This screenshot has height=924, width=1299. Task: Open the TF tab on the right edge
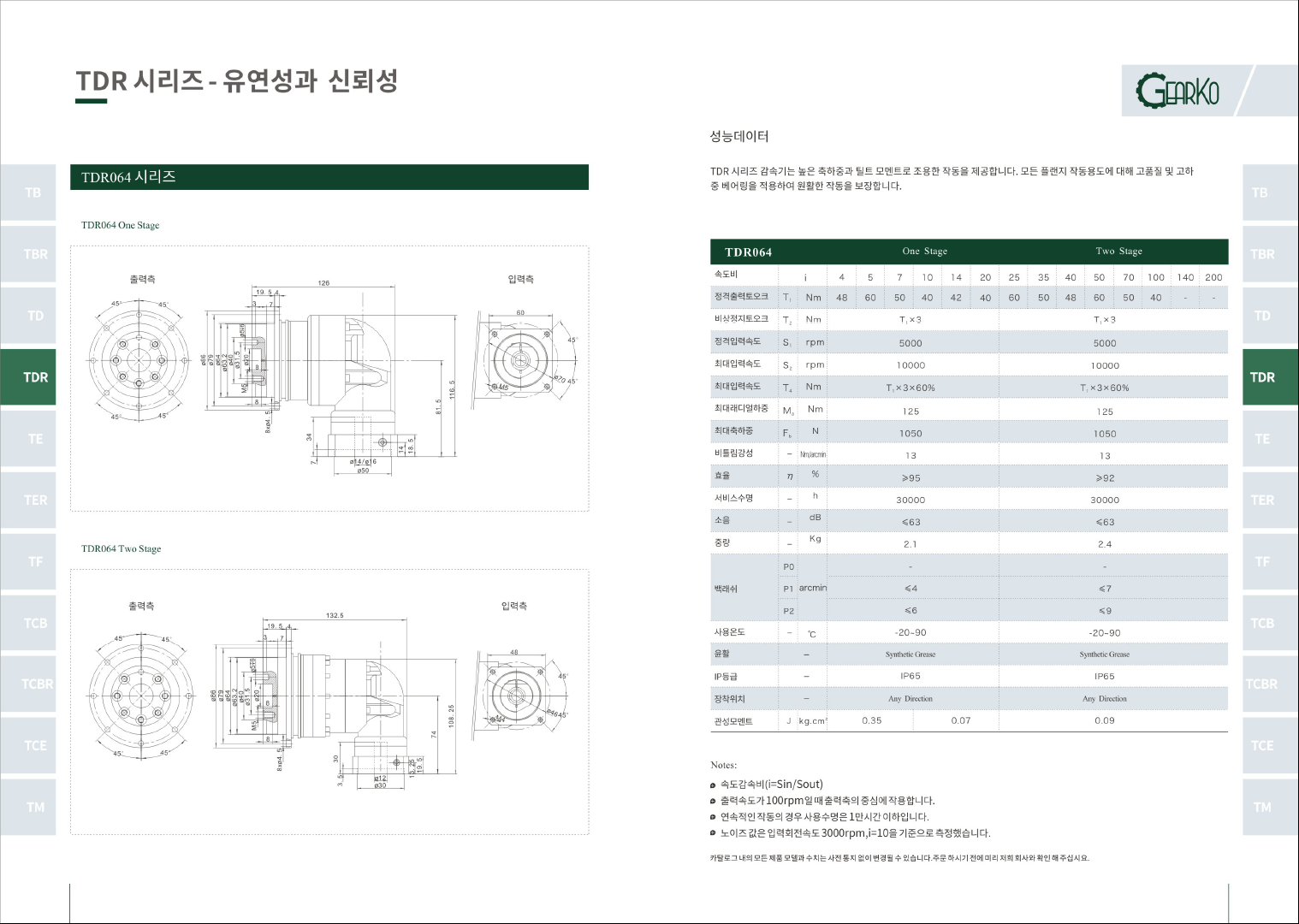pos(1271,562)
